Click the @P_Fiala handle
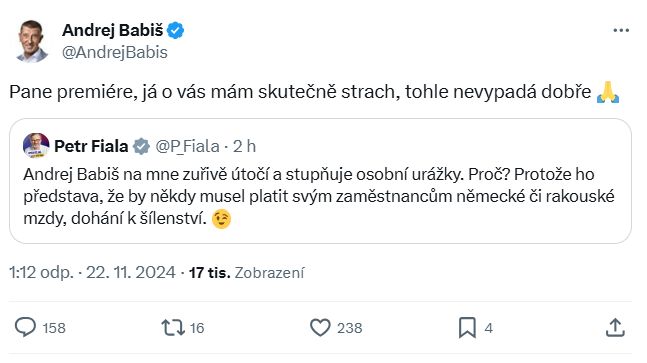Image resolution: width=647 pixels, height=363 pixels. 187,146
